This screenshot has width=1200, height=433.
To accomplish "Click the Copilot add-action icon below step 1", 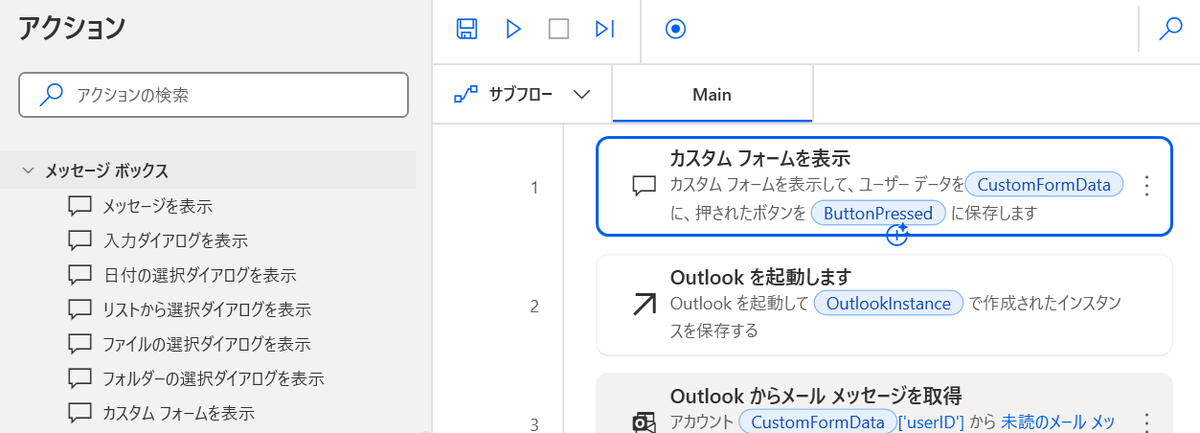I will (x=897, y=235).
